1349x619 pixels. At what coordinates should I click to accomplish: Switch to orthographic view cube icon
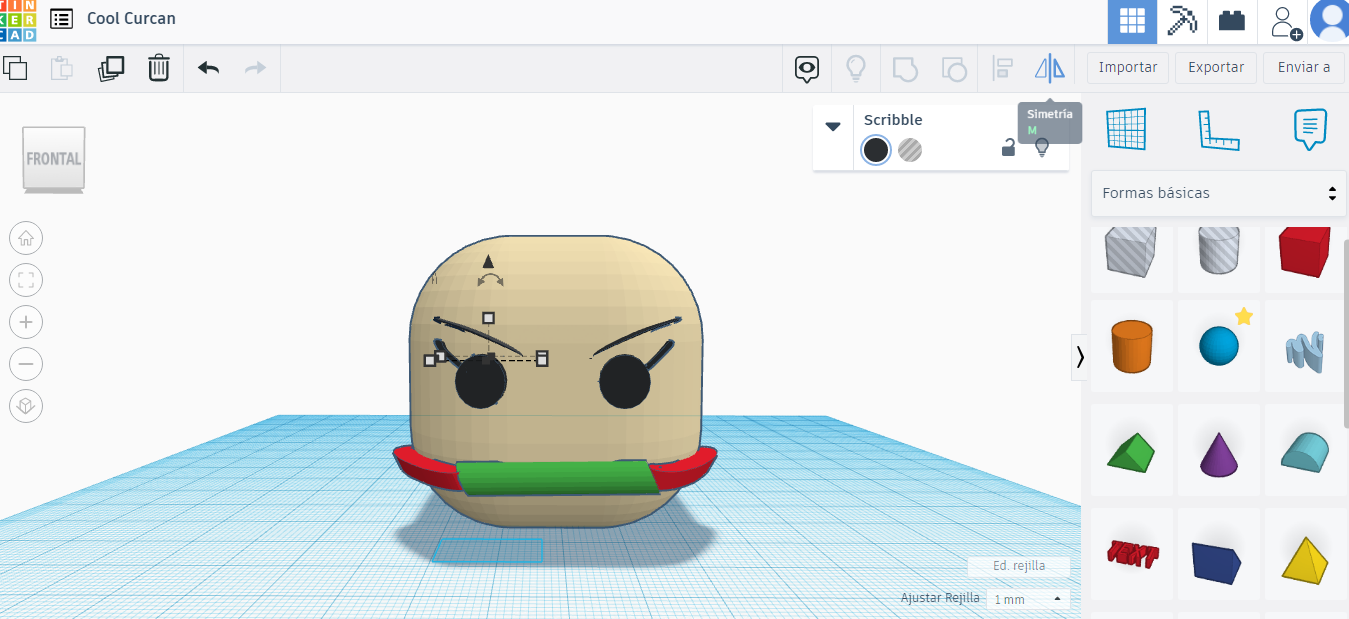tap(26, 406)
